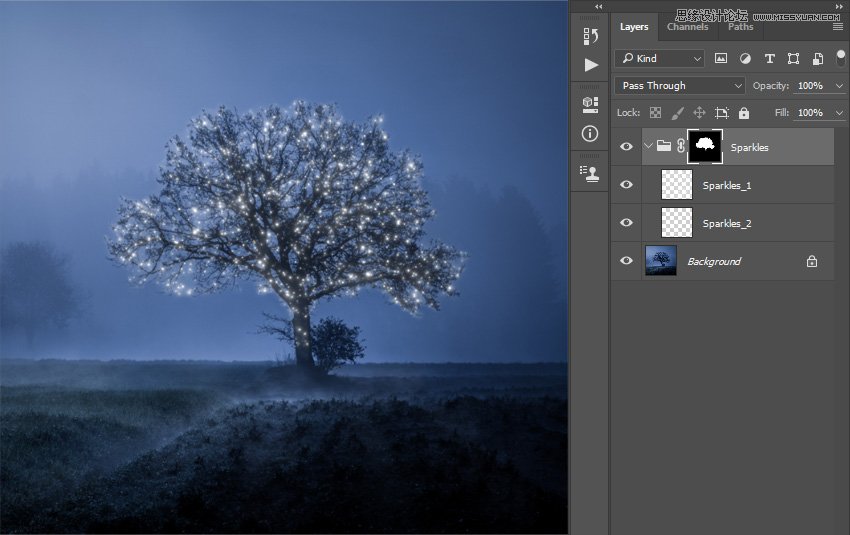Open the Actions panel play icon
Screen dimensions: 850x535
tap(591, 65)
